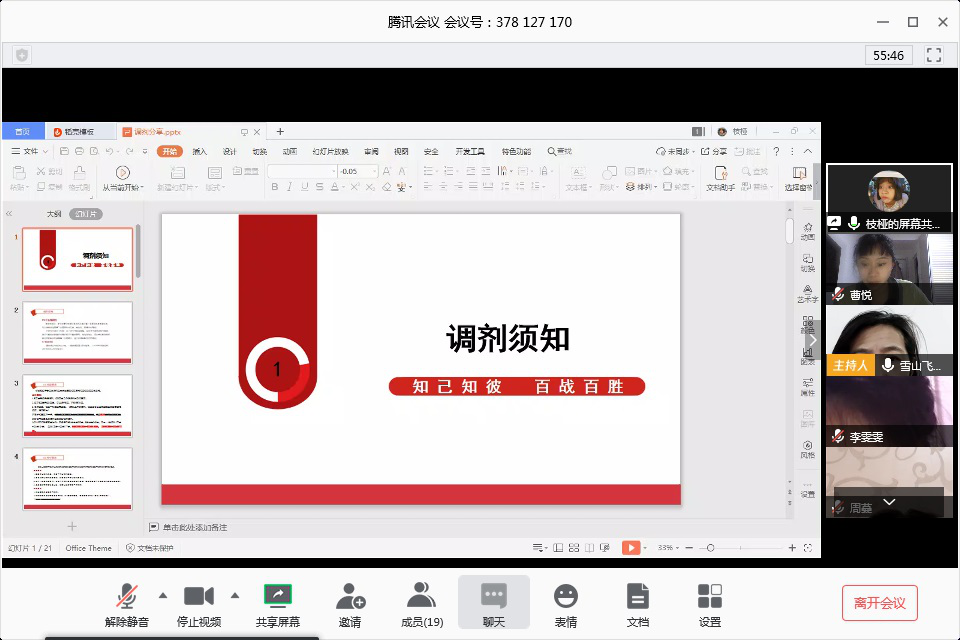Select 曹悦 participant video tile

pos(889,268)
